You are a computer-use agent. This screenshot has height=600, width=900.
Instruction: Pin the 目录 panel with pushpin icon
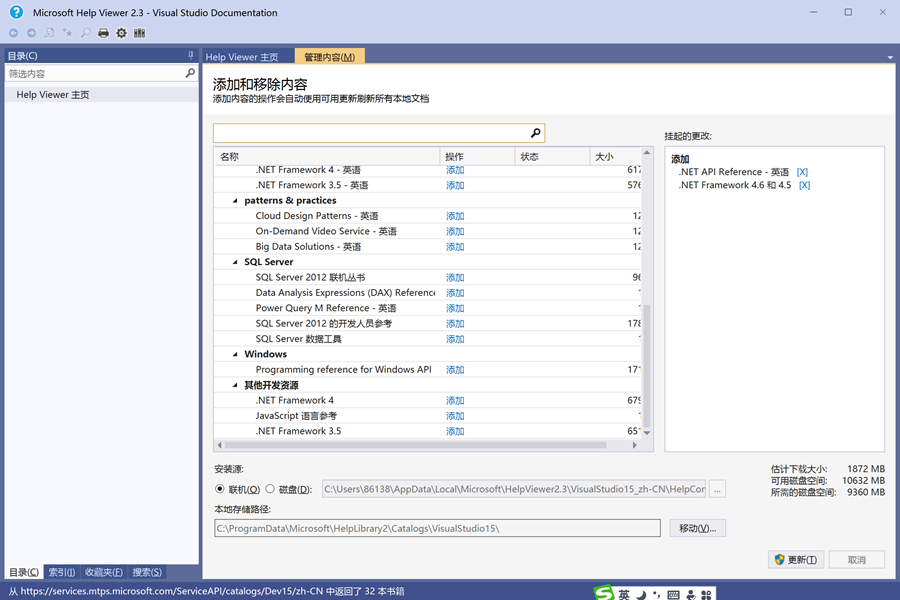click(191, 56)
